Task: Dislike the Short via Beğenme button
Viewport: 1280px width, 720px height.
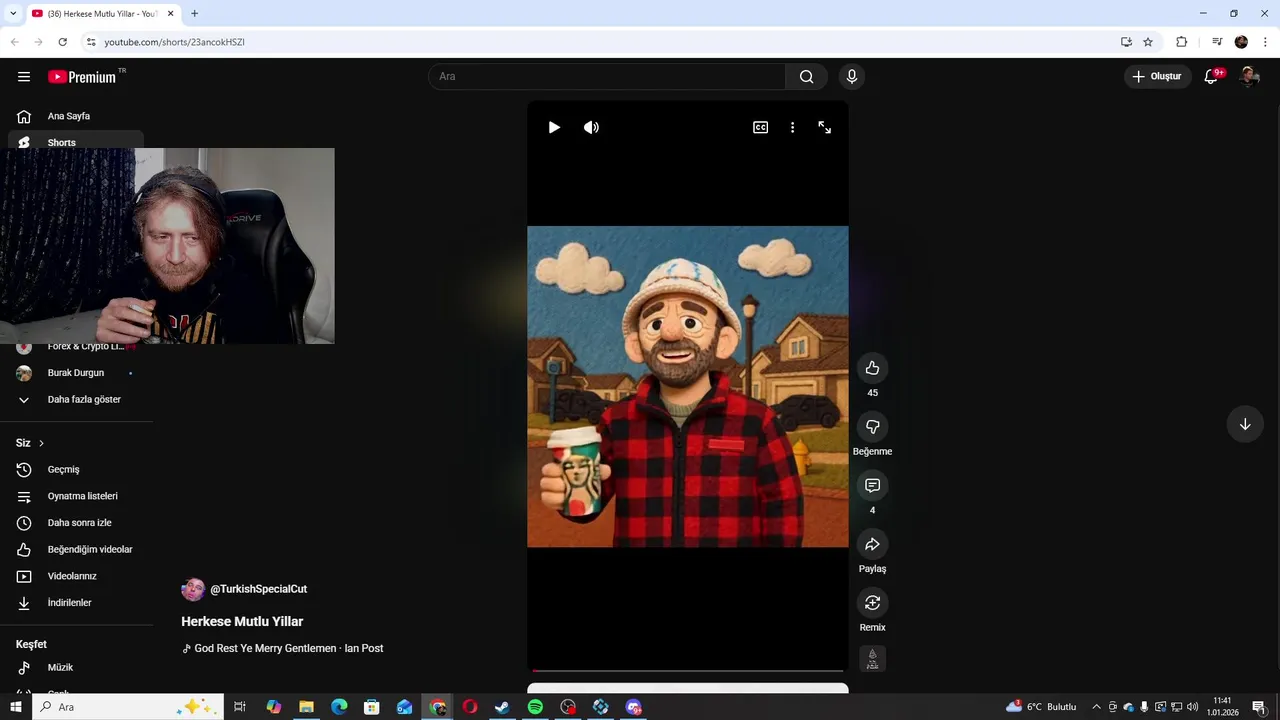Action: pos(872,427)
